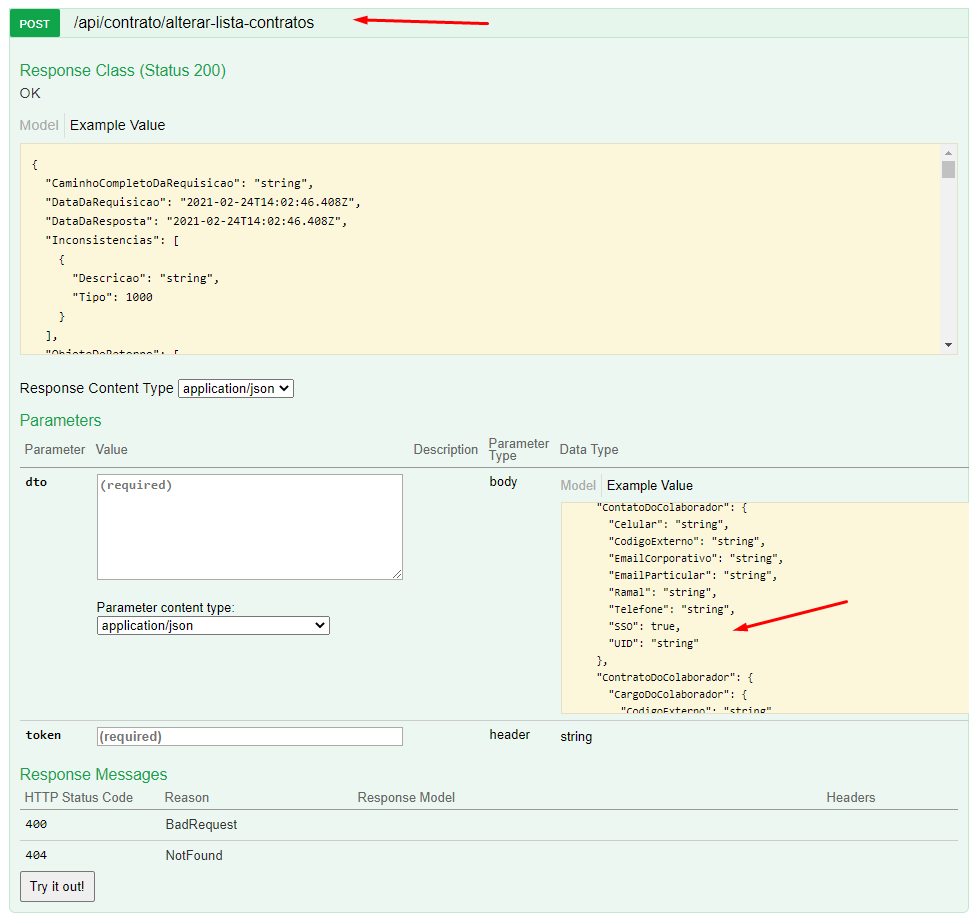Open the Response Content Type dropdown
The width and height of the screenshot is (970, 918).
click(x=235, y=388)
